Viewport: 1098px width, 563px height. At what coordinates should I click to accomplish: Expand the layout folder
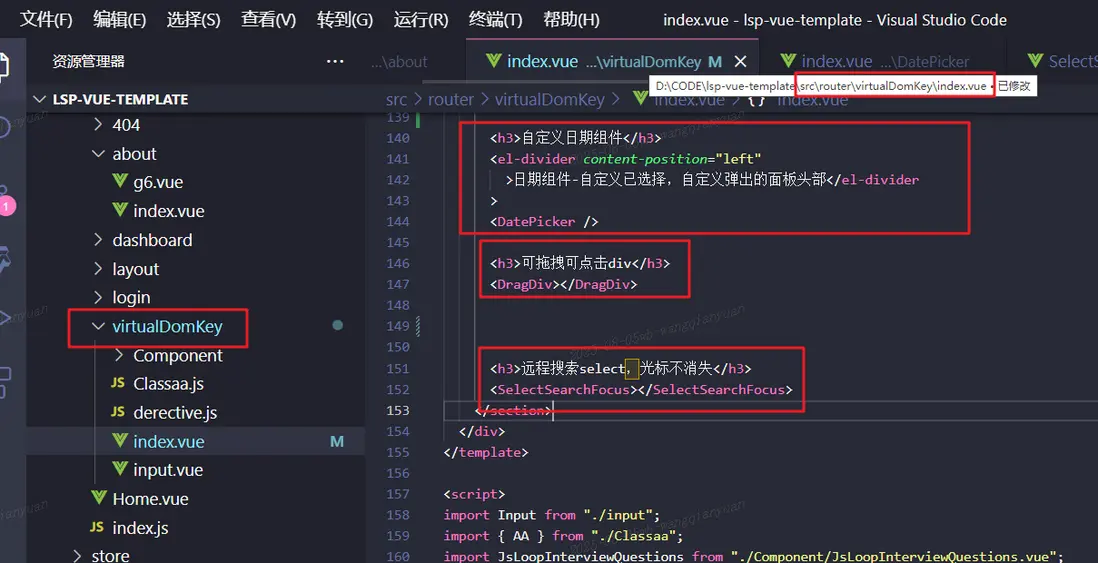[98, 269]
